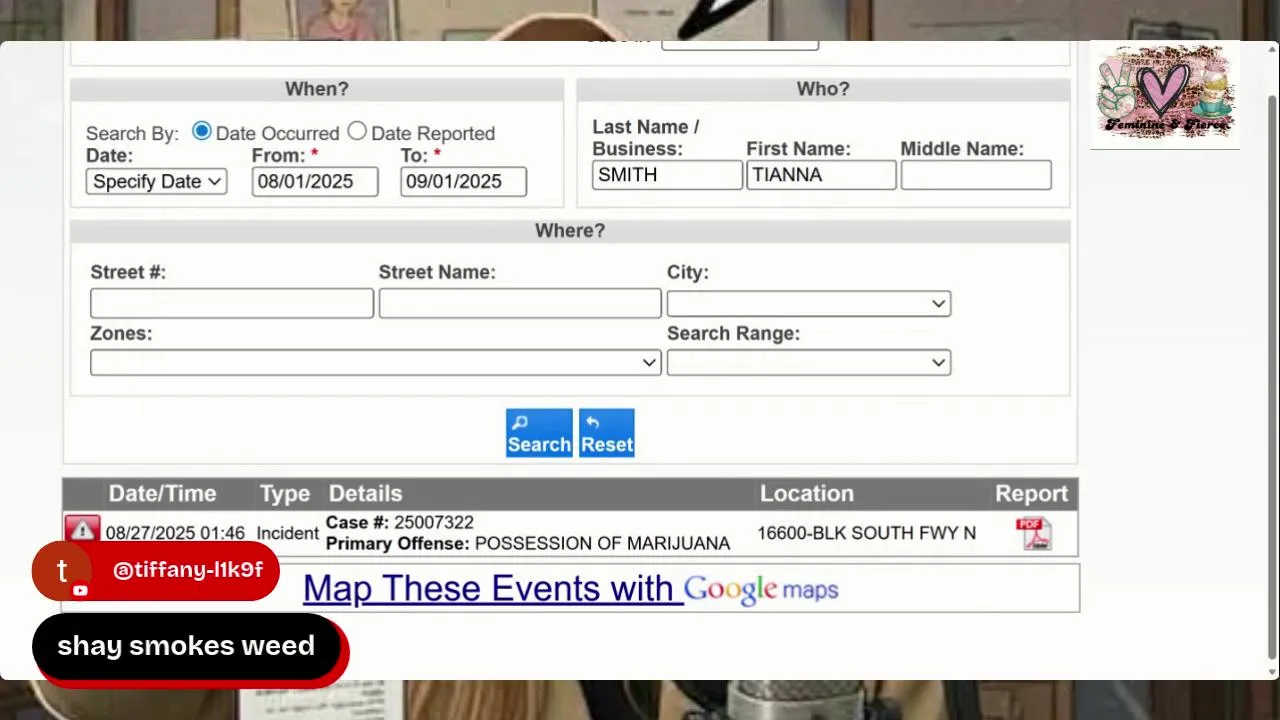Screen dimensions: 1280x720
Task: Click the Feminine & Fierce logo
Action: 1165,95
